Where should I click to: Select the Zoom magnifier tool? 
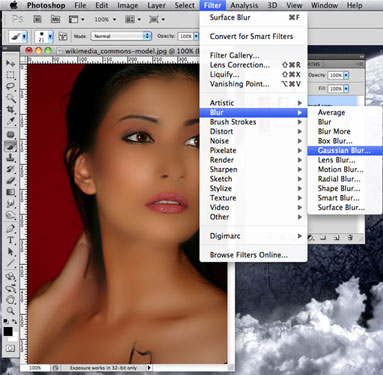(11, 311)
